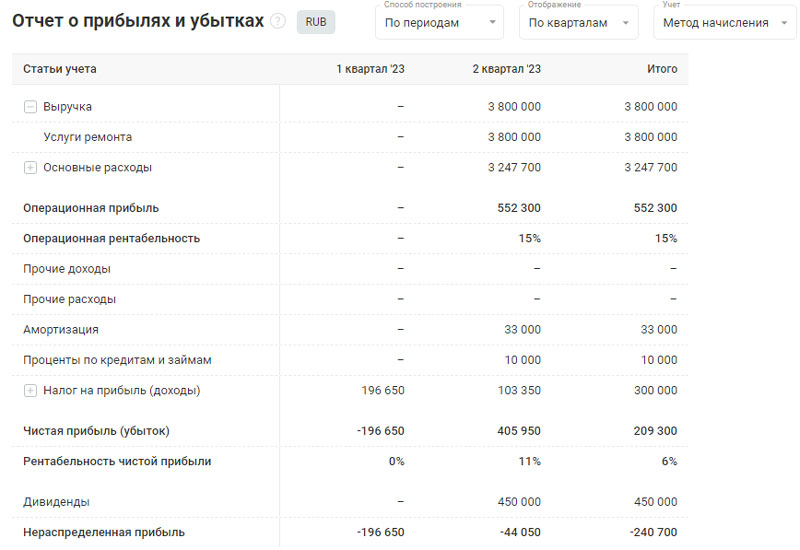Click the RUB currency badge
Image resolution: width=800 pixels, height=550 pixels.
point(316,22)
